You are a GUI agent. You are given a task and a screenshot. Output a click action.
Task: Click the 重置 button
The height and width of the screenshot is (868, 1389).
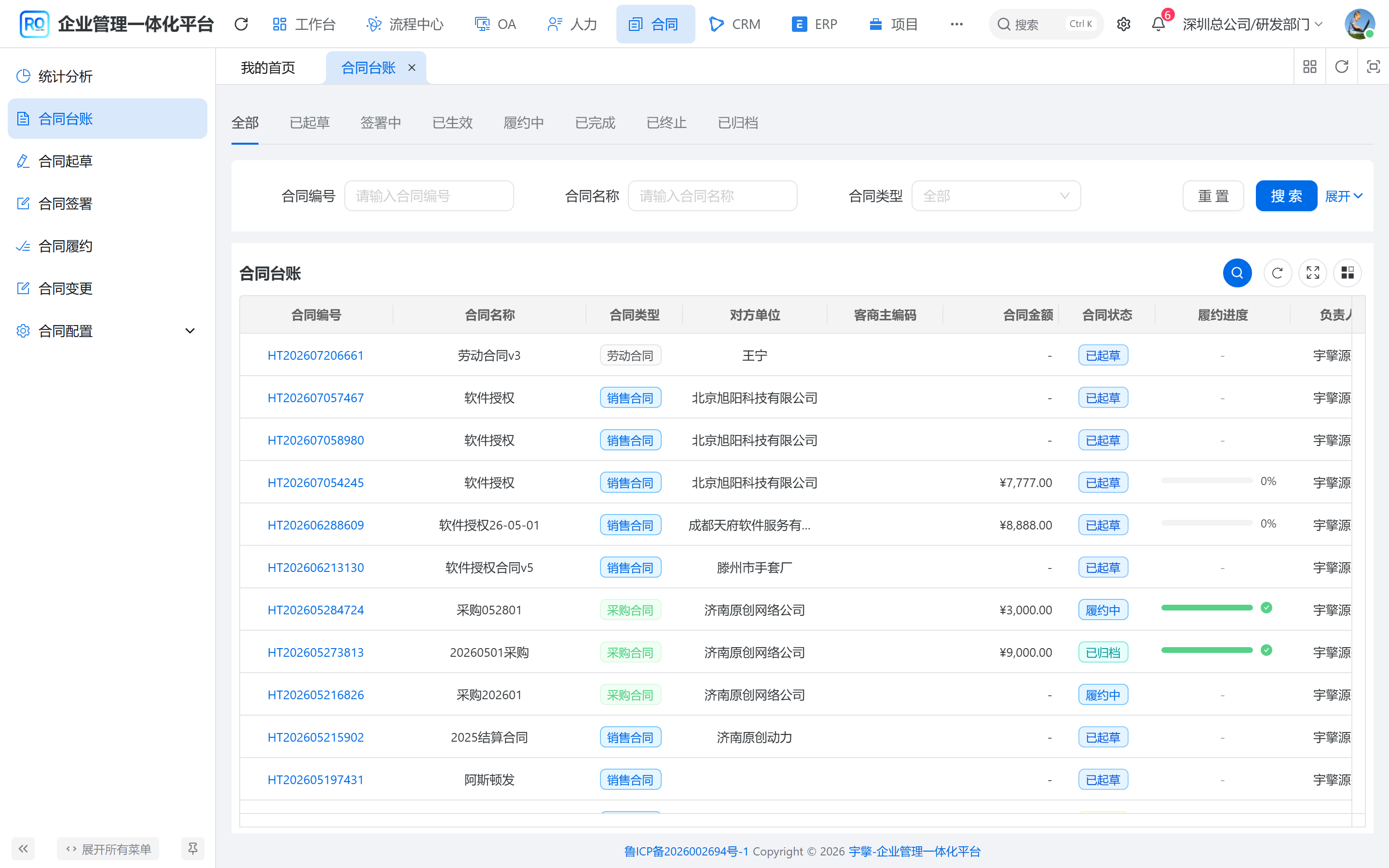pyautogui.click(x=1213, y=196)
